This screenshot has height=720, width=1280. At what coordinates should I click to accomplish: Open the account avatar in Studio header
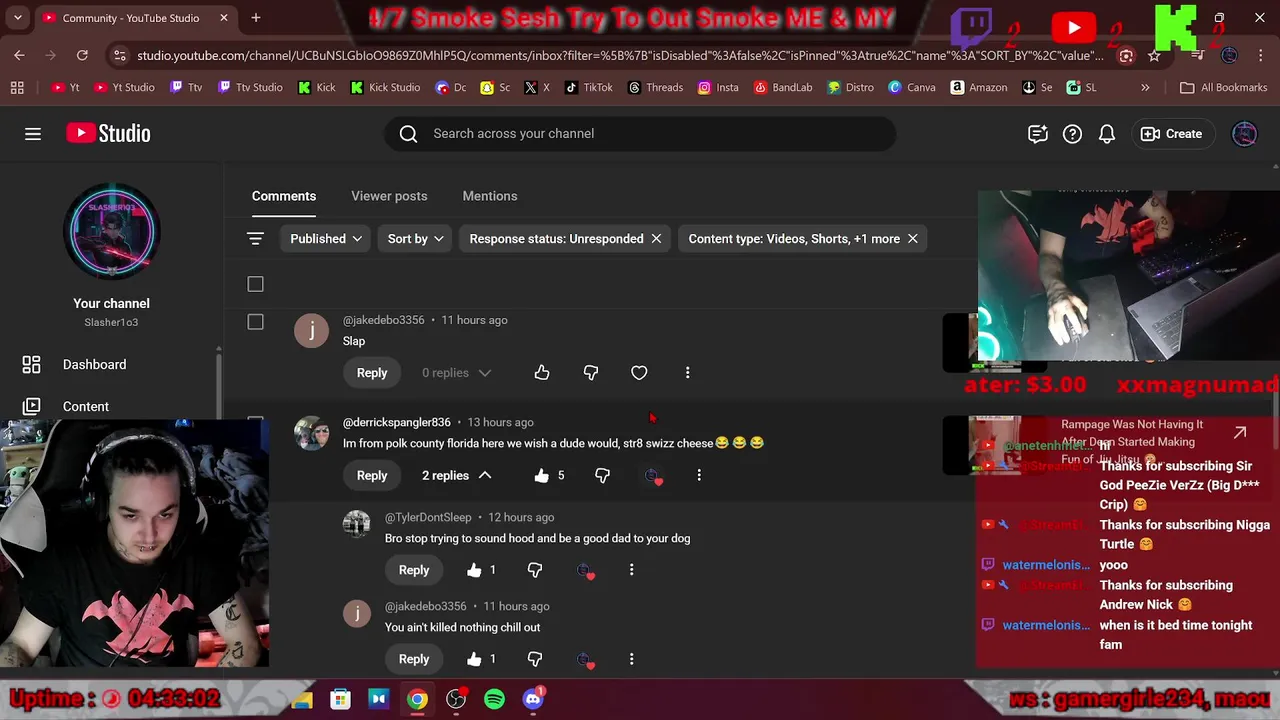(x=1244, y=134)
